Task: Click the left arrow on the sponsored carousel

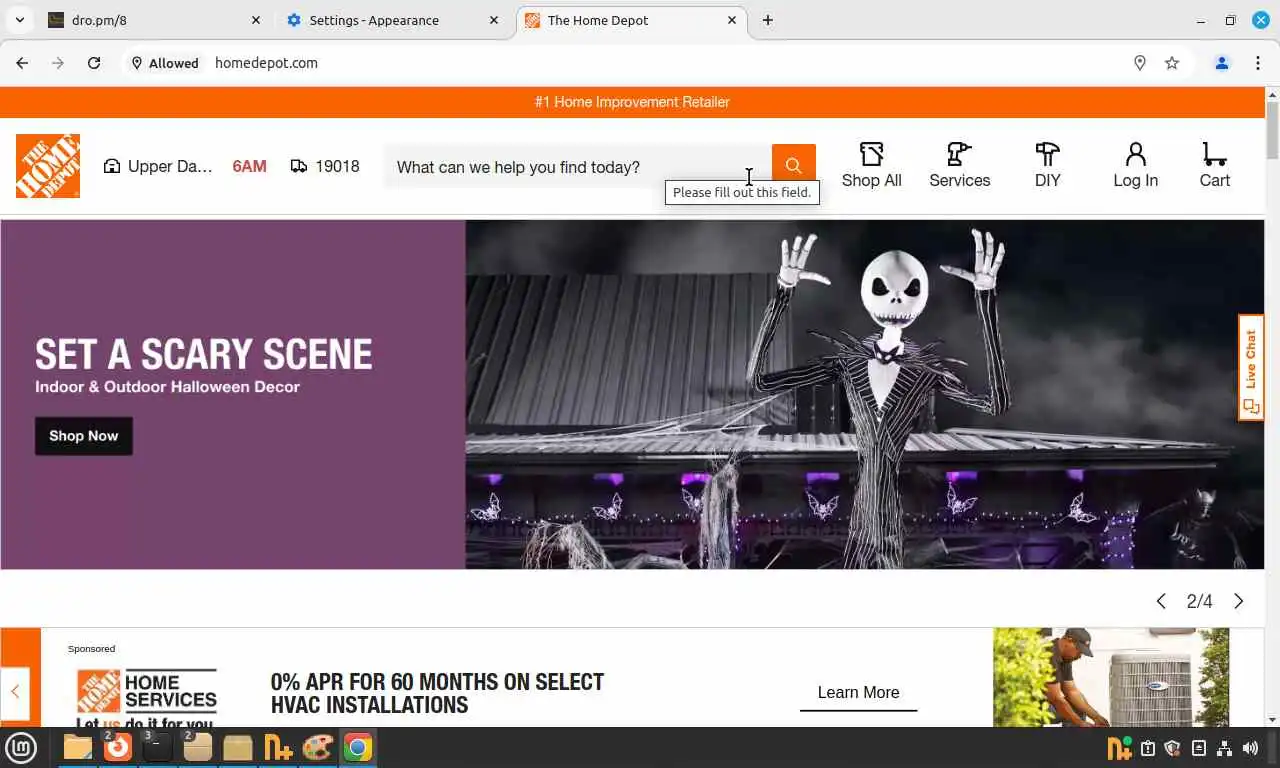Action: (15, 692)
